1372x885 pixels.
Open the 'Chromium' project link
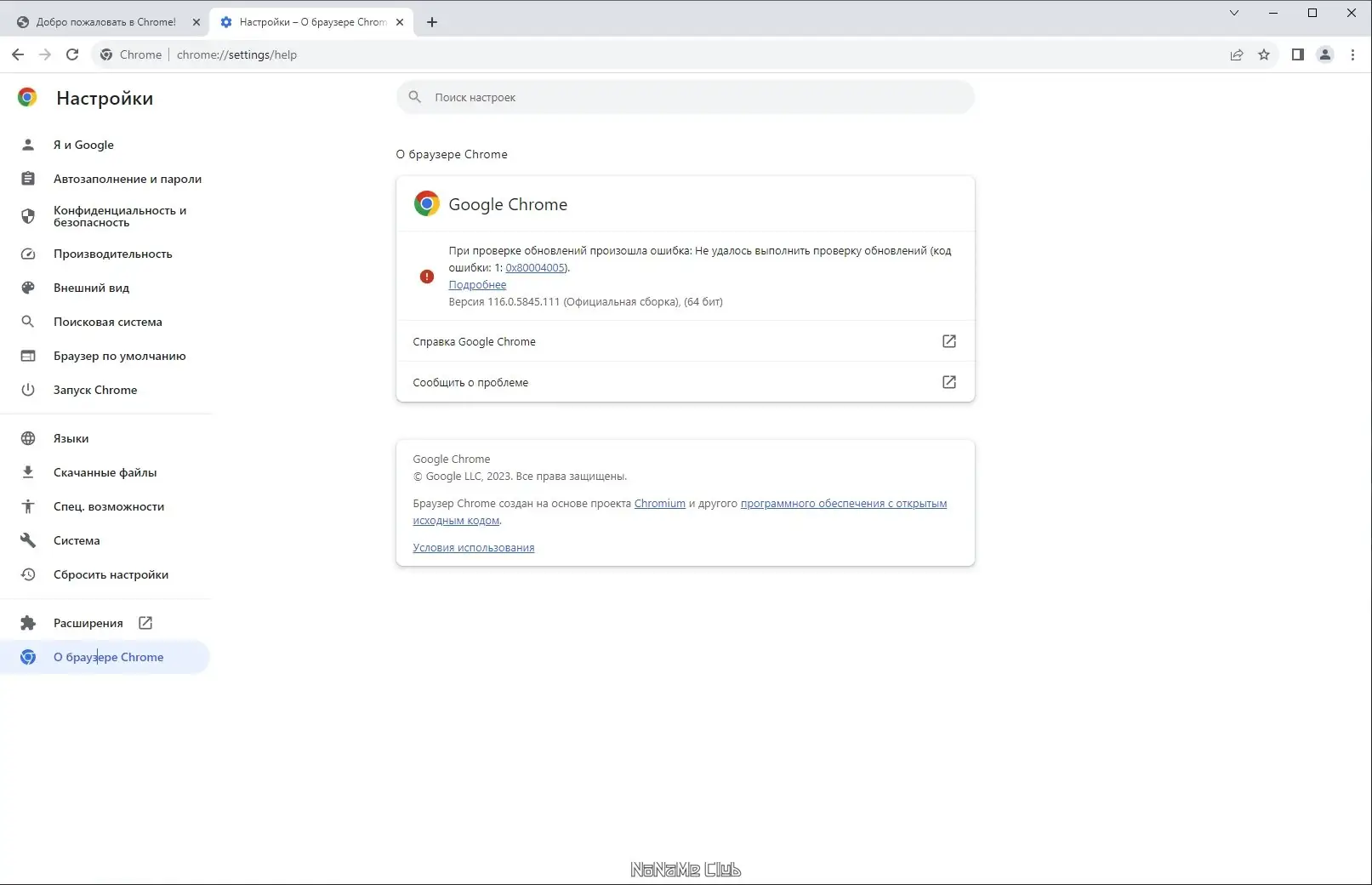point(660,503)
